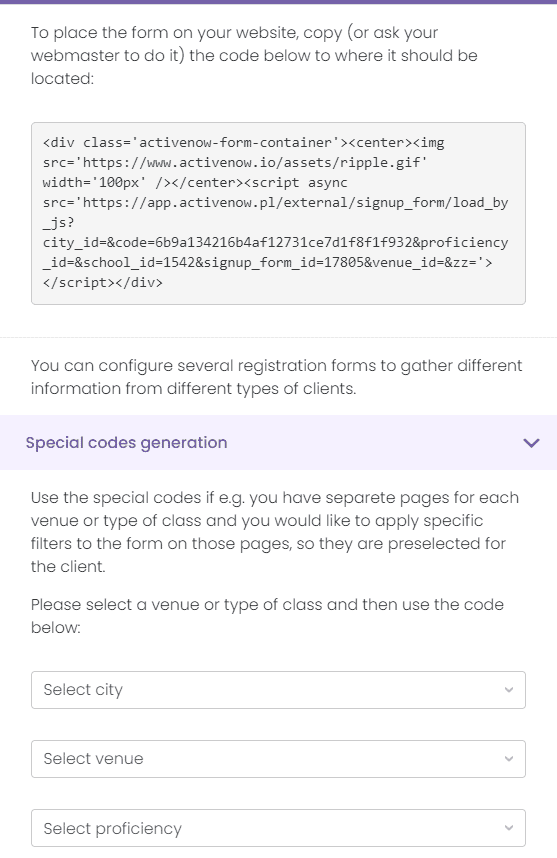The height and width of the screenshot is (858, 557).
Task: Click the Special codes generation heading
Action: click(126, 443)
